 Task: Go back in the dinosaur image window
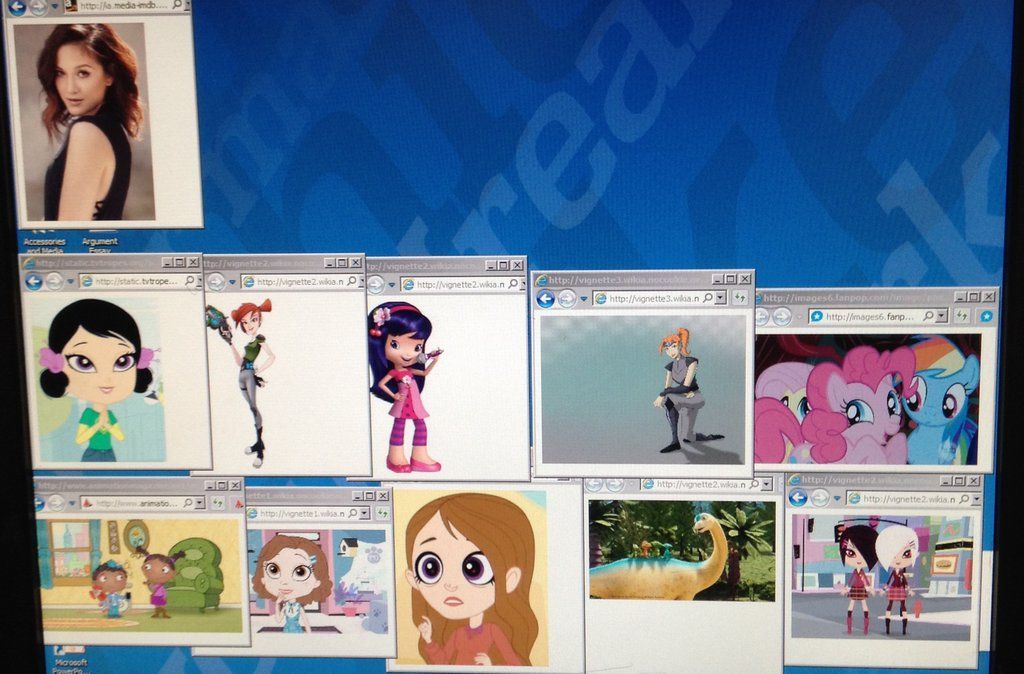(594, 484)
